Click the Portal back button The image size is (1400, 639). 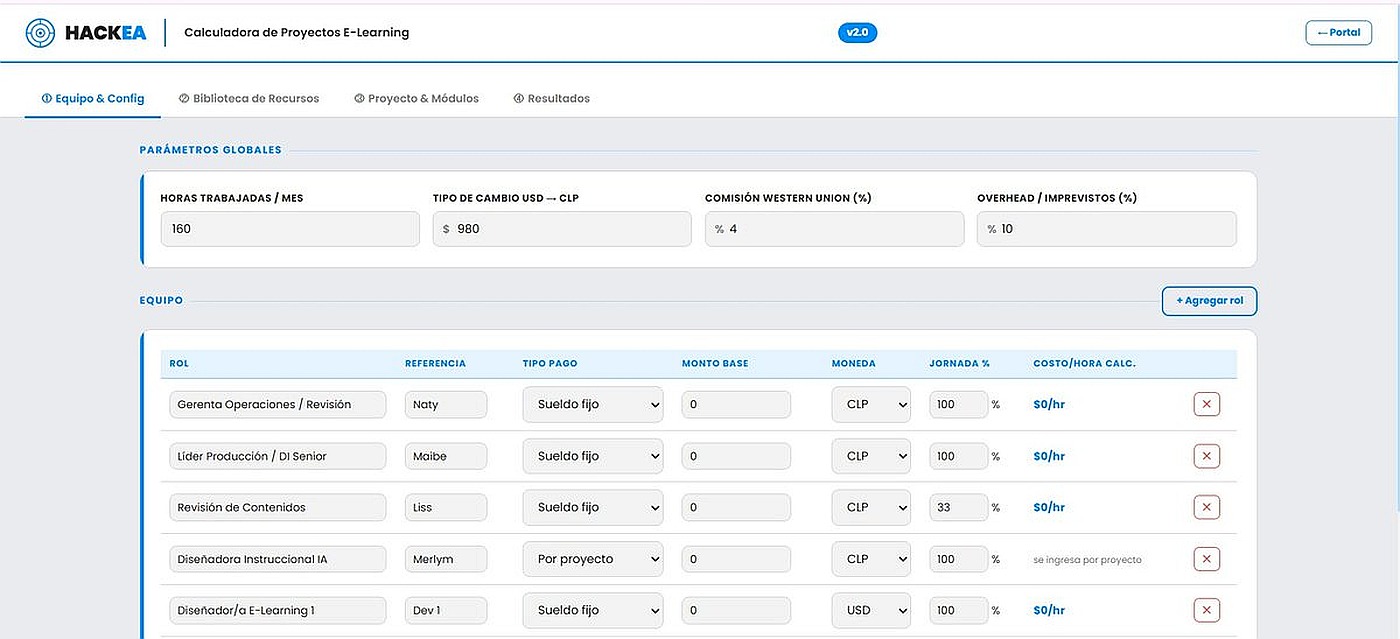tap(1338, 32)
